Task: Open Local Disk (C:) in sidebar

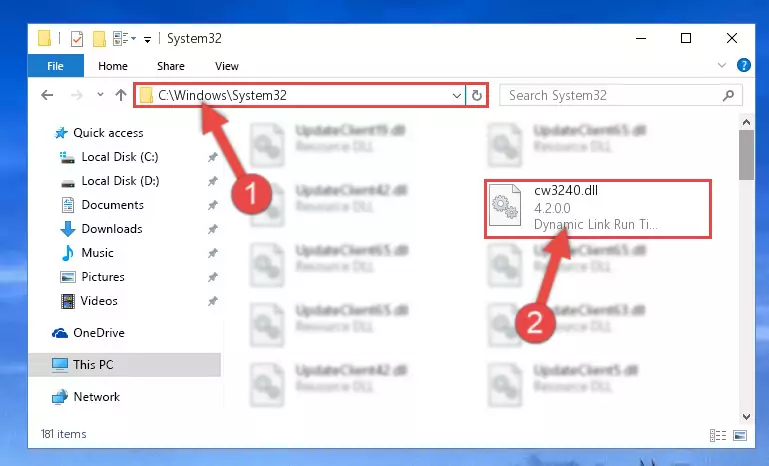Action: coord(109,157)
